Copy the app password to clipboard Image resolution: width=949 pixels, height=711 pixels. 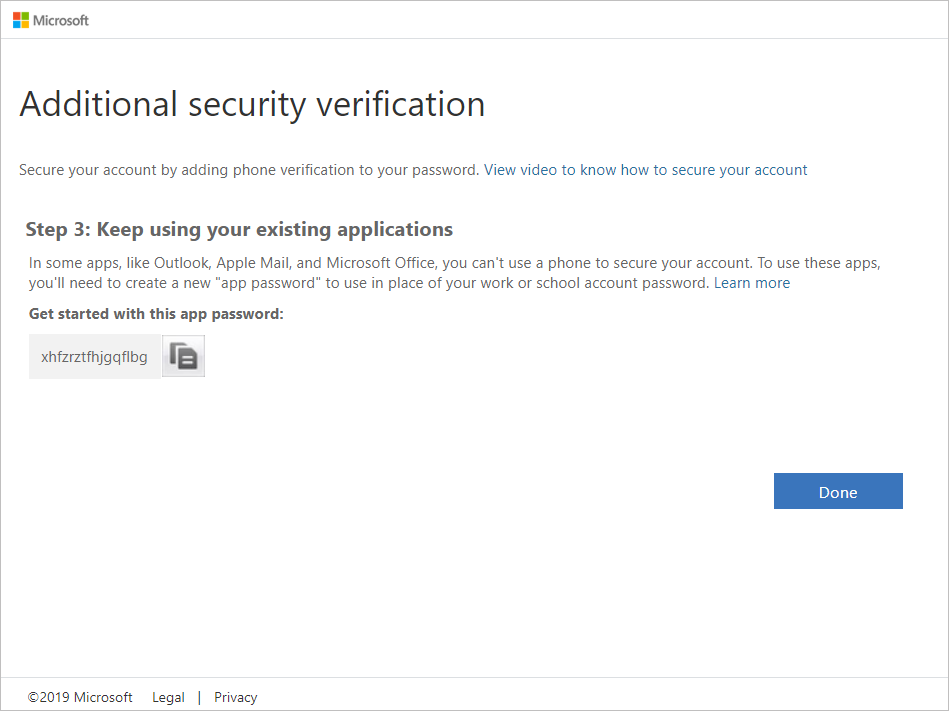point(183,356)
